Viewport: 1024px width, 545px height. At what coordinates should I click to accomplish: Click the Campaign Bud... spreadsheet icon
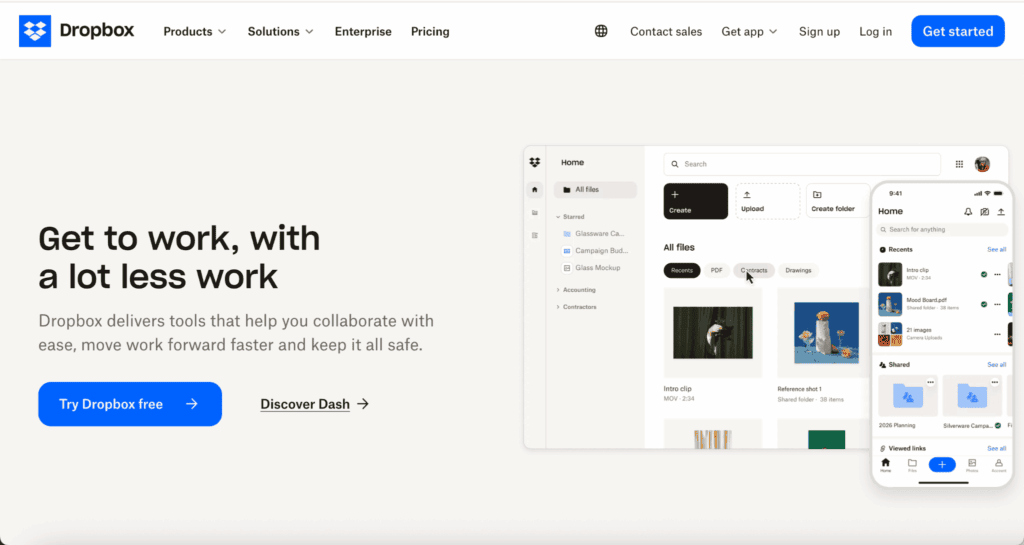pos(567,251)
